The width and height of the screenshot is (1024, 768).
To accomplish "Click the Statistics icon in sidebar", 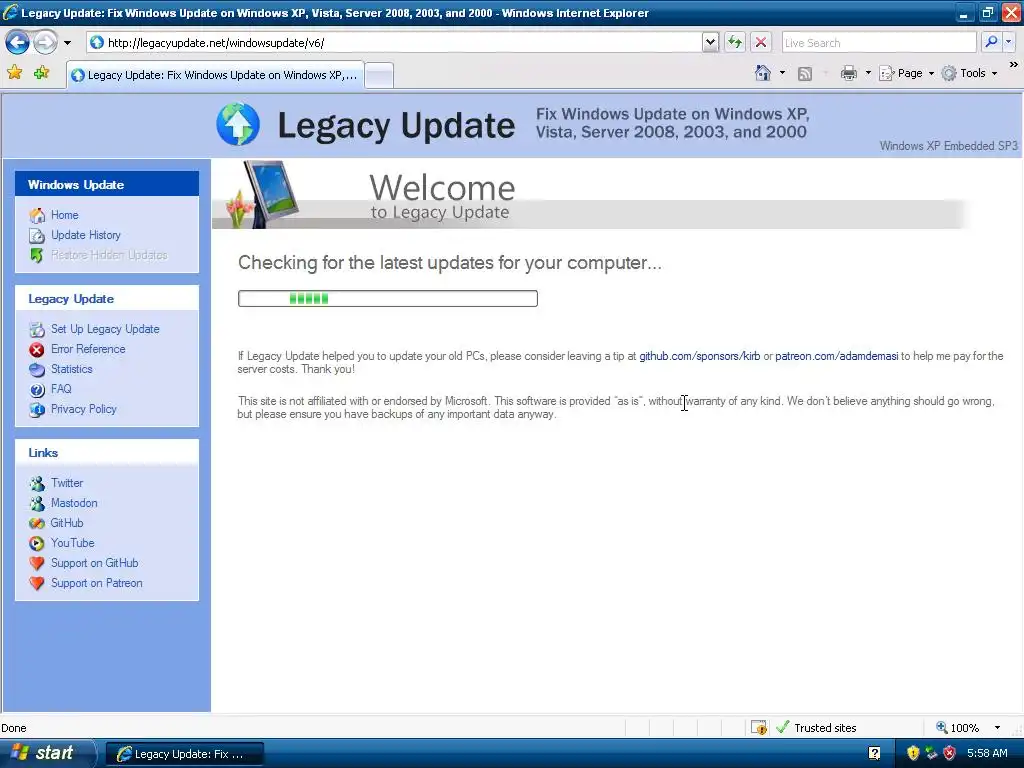I will (x=37, y=370).
